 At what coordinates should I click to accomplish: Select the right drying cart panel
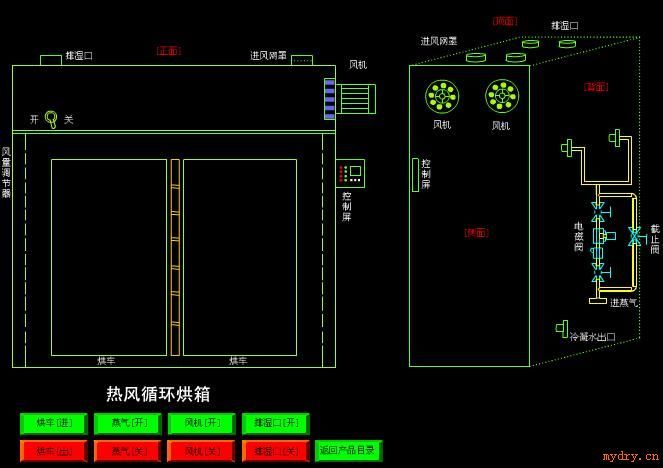(x=240, y=257)
